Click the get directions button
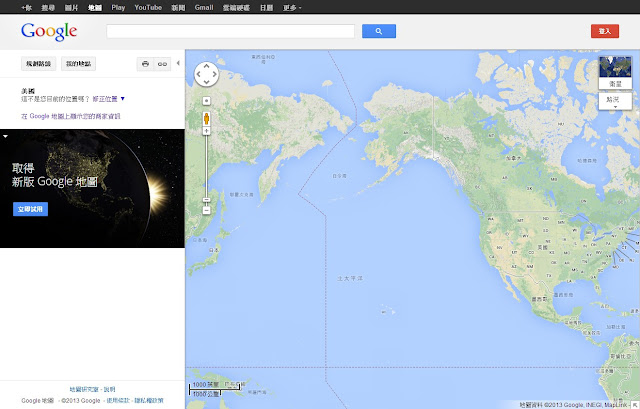 click(x=38, y=64)
